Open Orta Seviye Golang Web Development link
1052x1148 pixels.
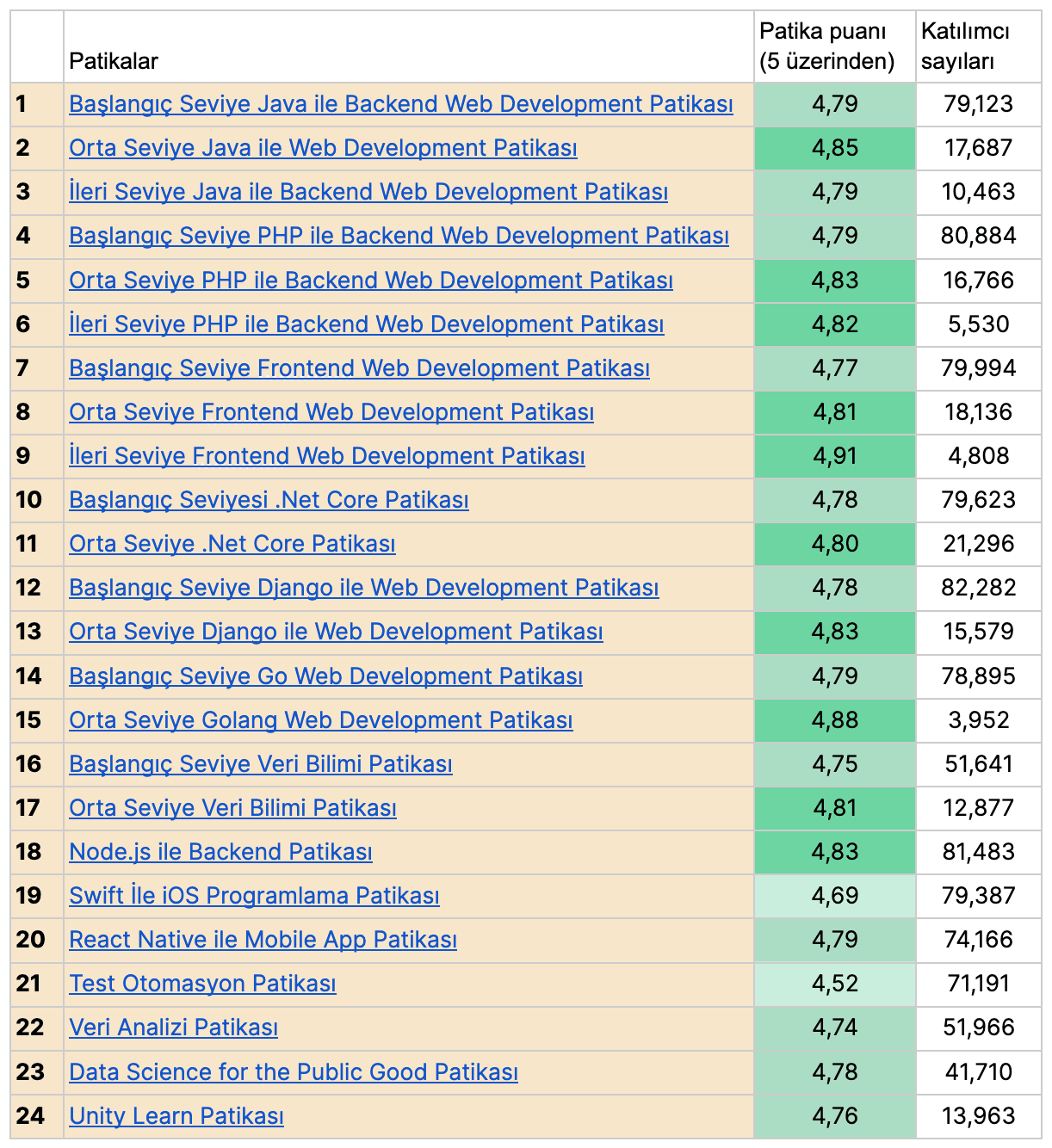click(320, 720)
